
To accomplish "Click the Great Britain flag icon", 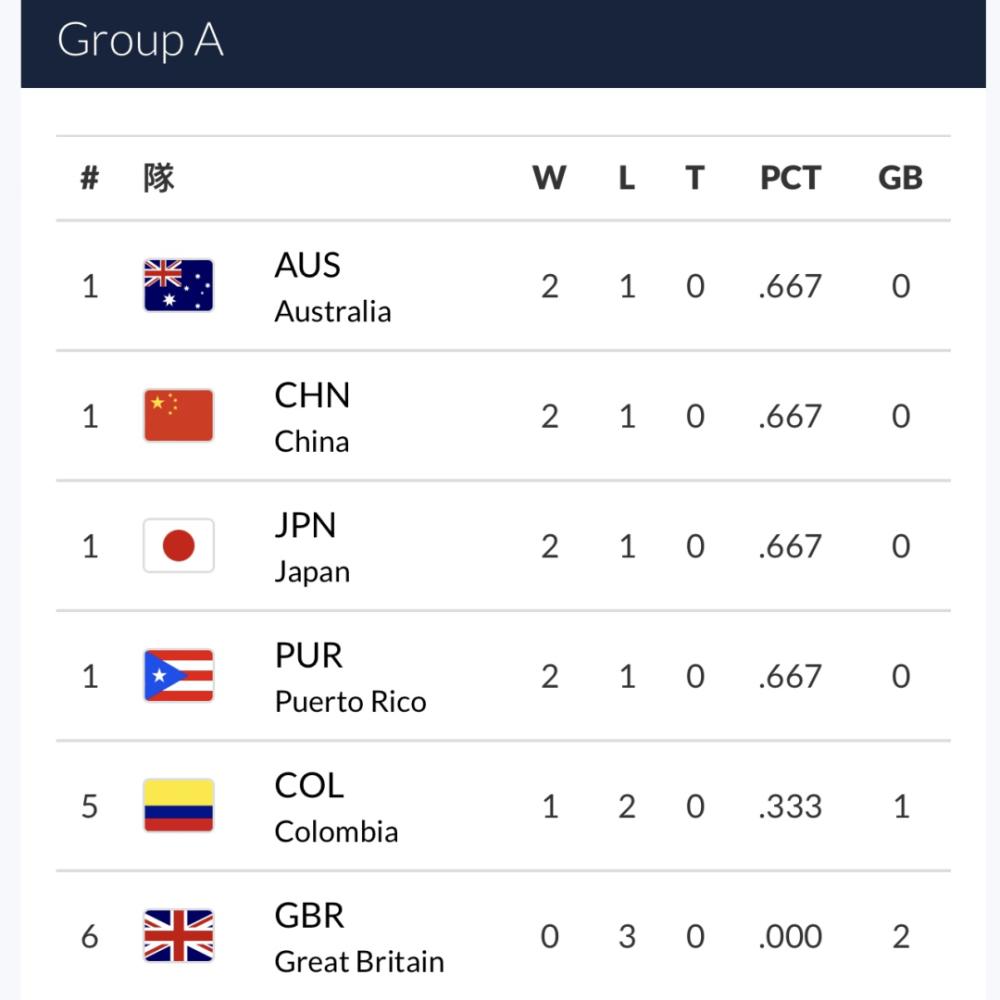I will (179, 936).
